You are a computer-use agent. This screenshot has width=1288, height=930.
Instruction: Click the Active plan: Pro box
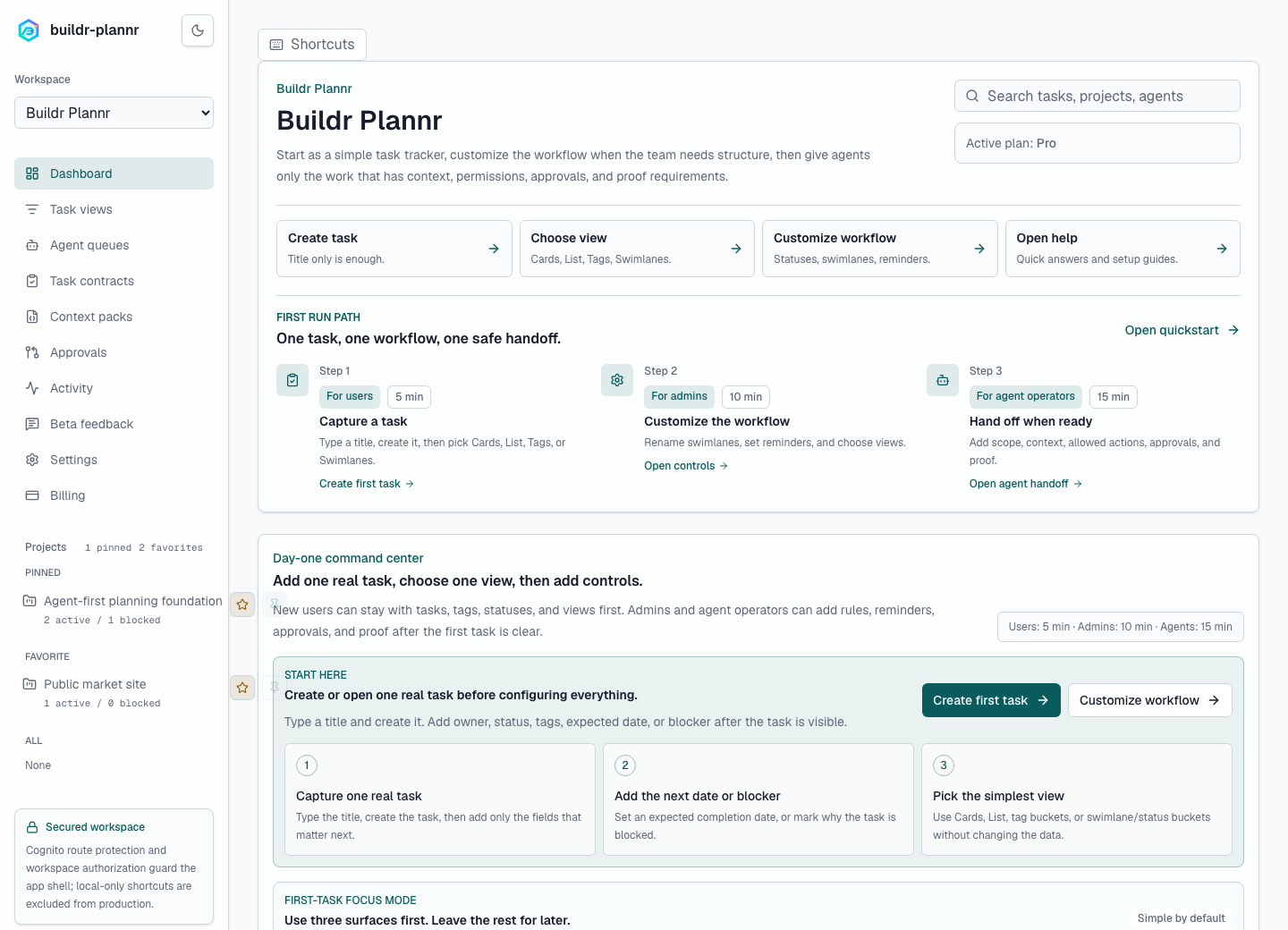tap(1097, 143)
